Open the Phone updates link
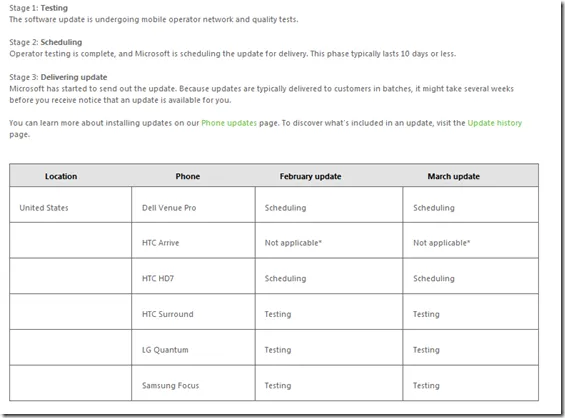This screenshot has width=565, height=418. (229, 123)
